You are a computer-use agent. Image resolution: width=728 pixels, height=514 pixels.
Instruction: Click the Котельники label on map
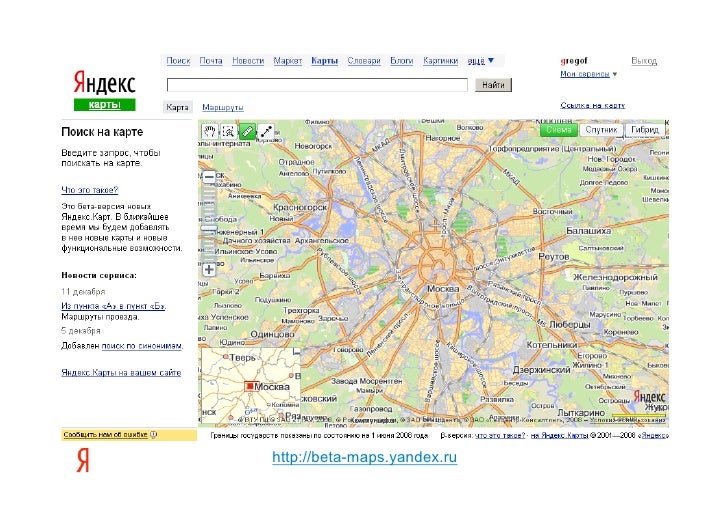[x=552, y=345]
